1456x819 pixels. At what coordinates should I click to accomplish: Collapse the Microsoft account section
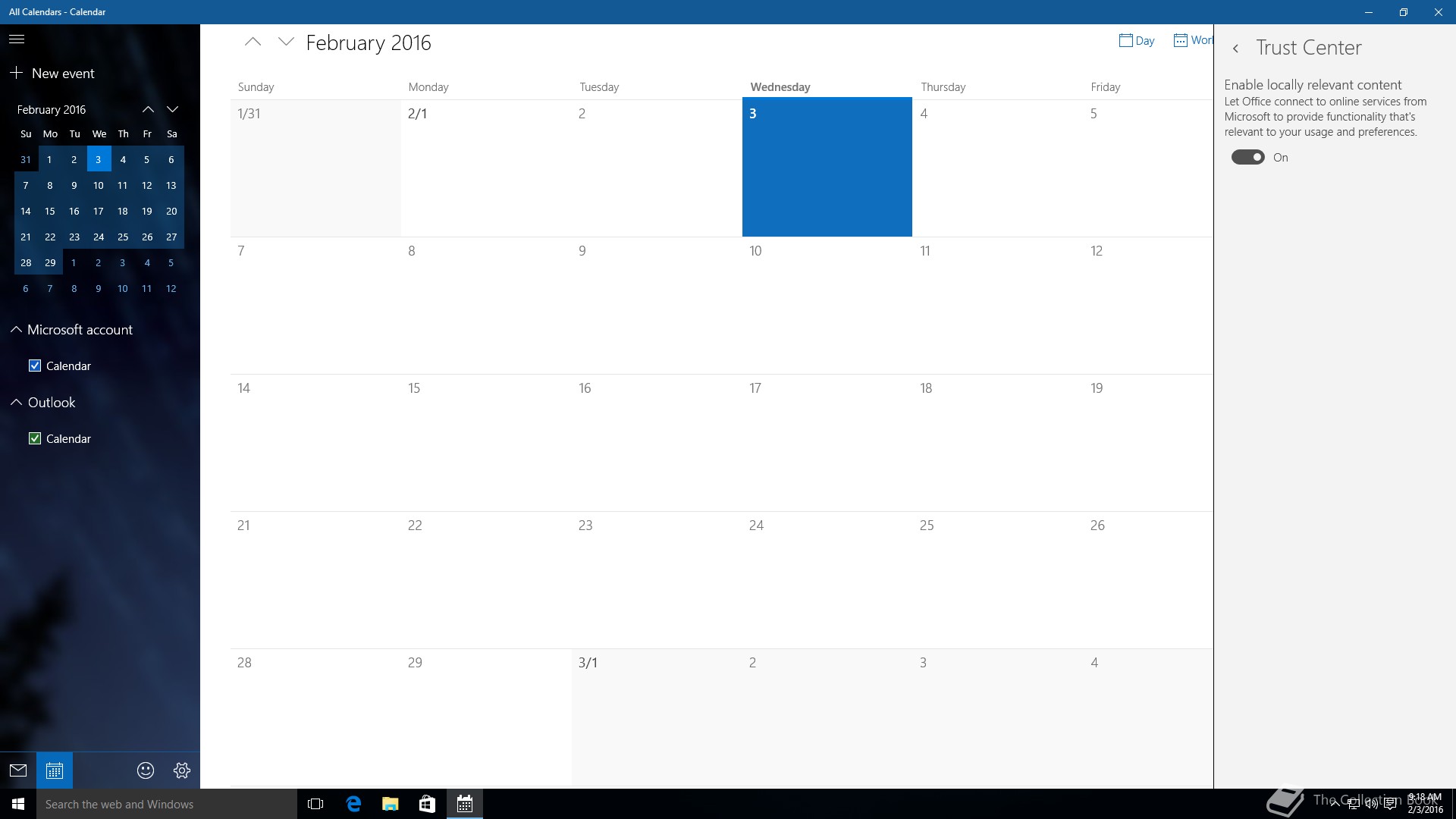(x=16, y=330)
